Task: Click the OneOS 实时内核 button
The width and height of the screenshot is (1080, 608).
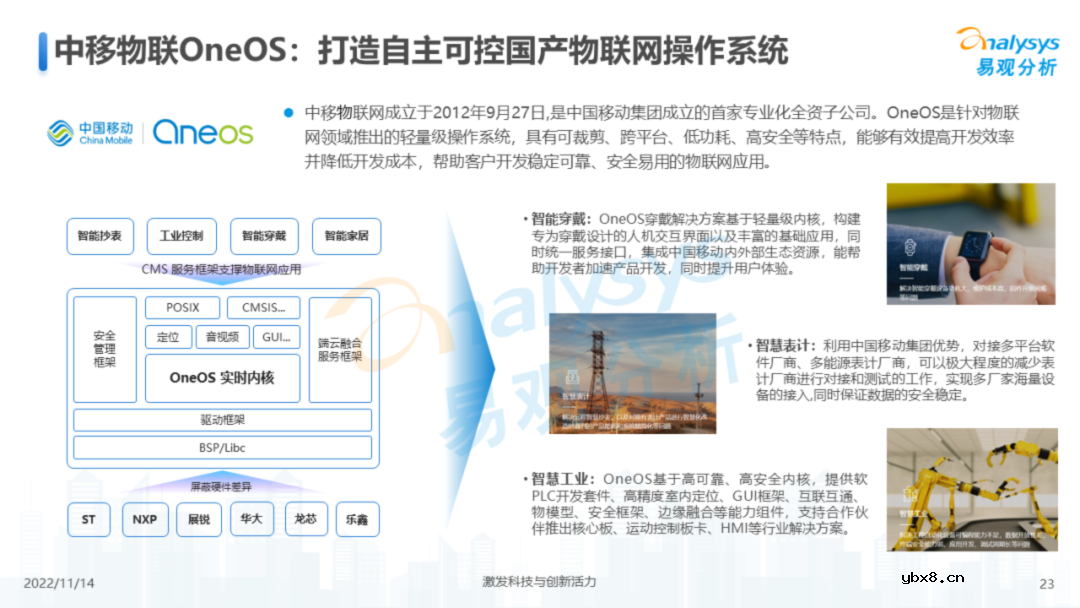Action: (222, 379)
